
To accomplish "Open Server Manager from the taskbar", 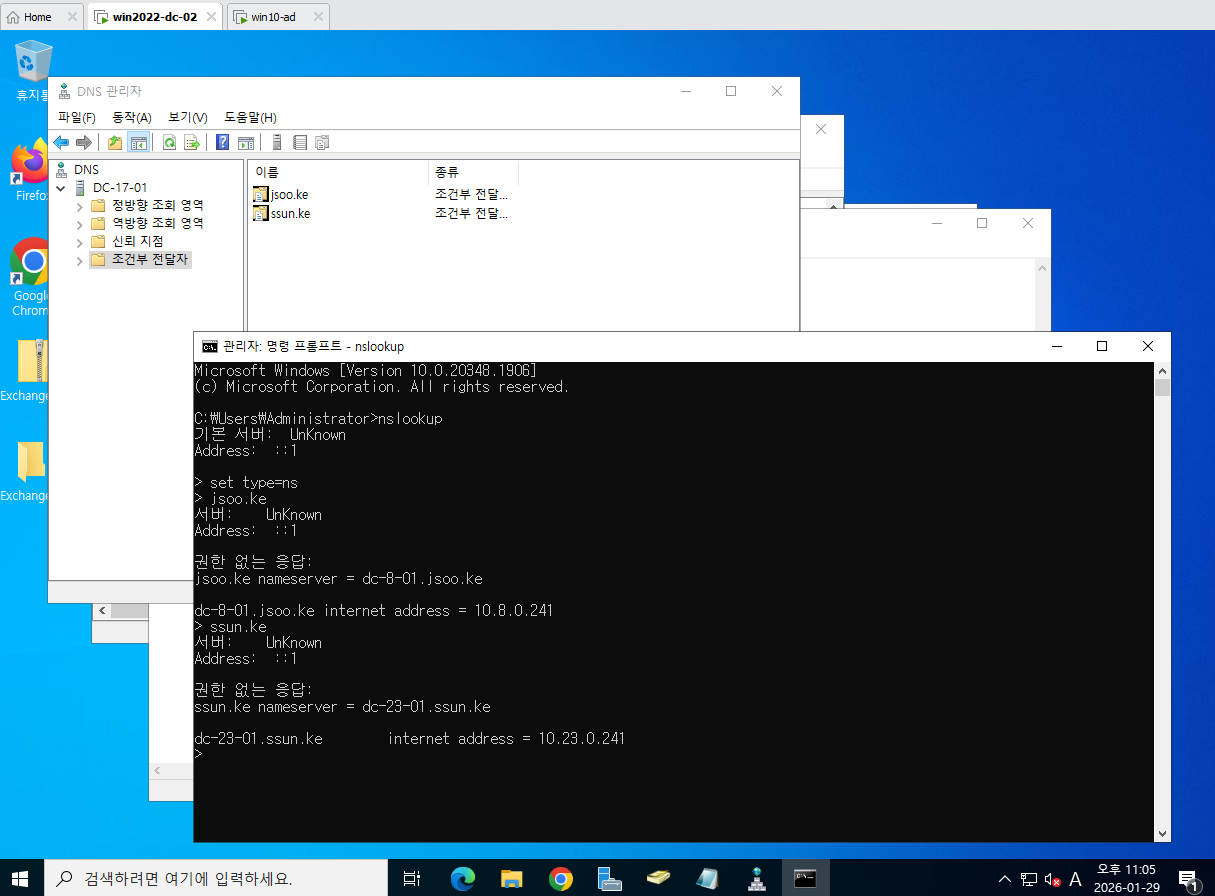I will pyautogui.click(x=609, y=879).
